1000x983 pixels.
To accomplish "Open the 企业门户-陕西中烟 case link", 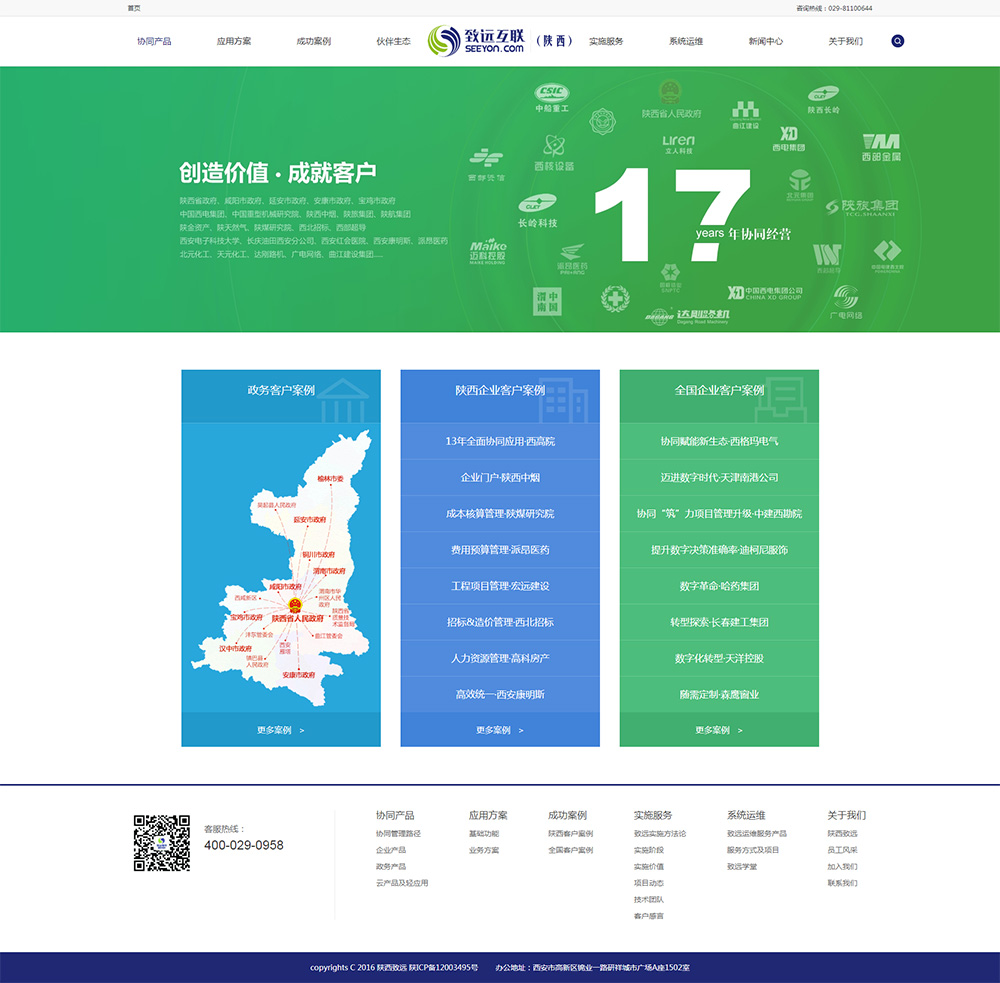I will click(x=499, y=477).
